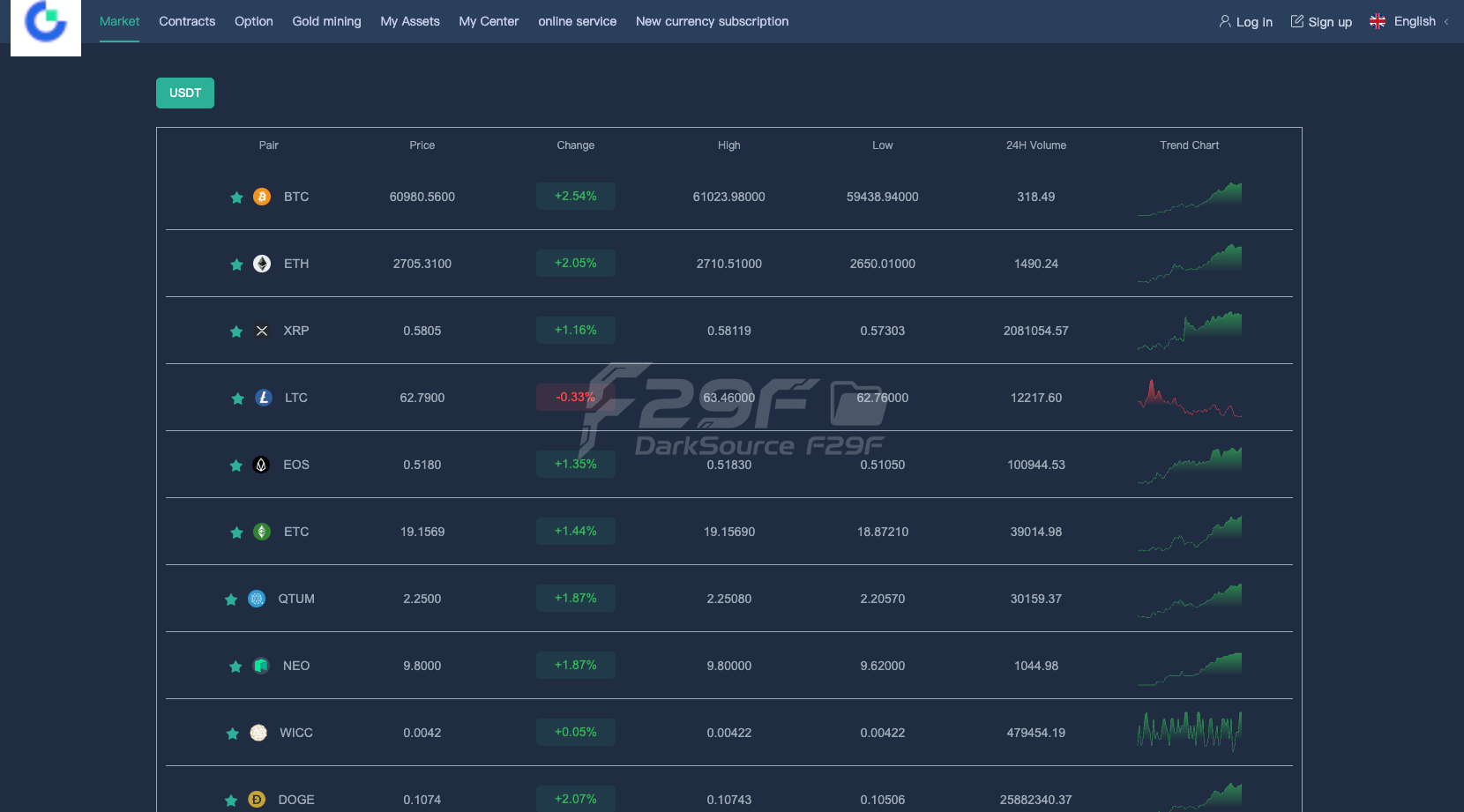
Task: Toggle favorite star for ETC
Action: (x=236, y=533)
